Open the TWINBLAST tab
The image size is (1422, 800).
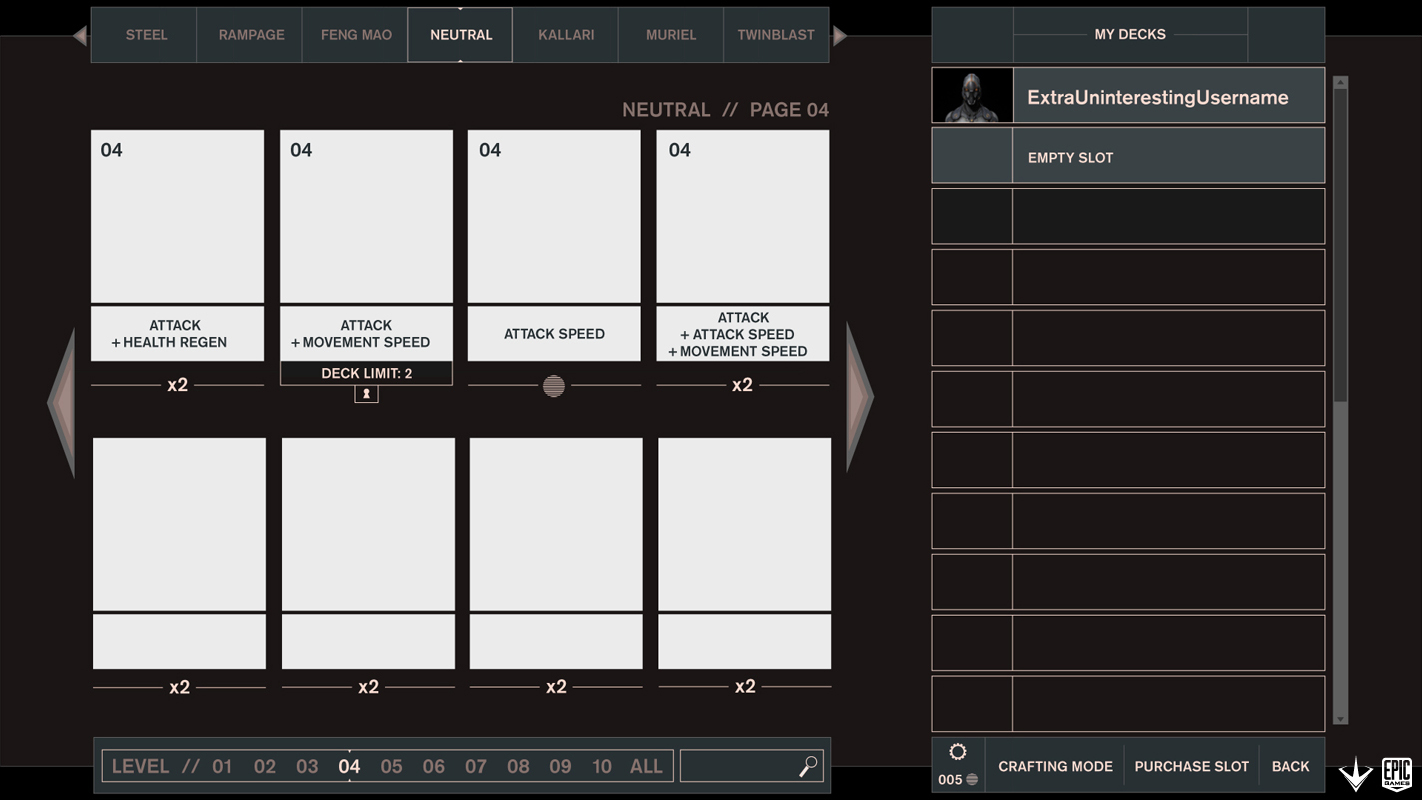point(776,35)
